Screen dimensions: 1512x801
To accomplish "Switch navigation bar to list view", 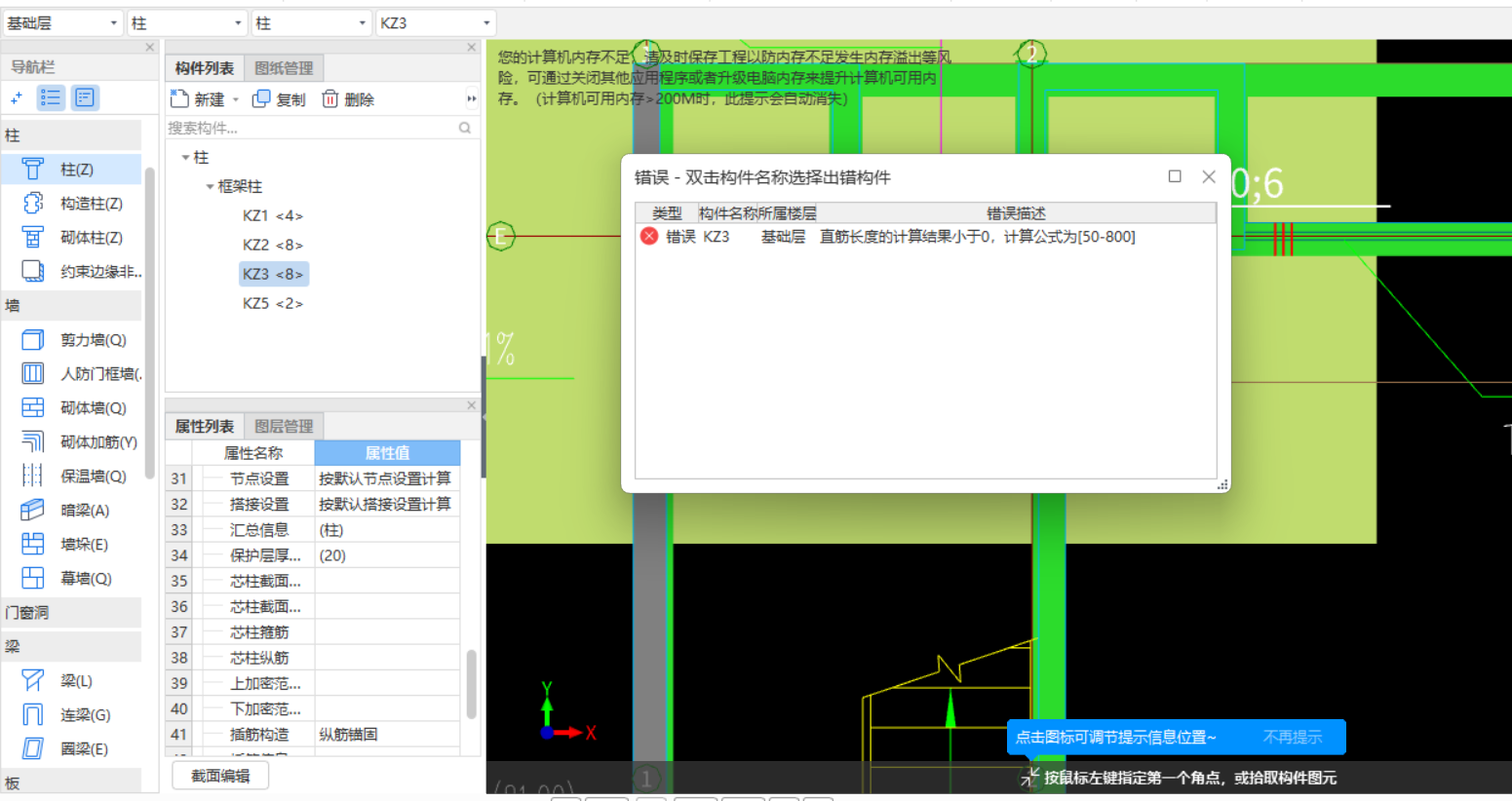I will click(51, 97).
